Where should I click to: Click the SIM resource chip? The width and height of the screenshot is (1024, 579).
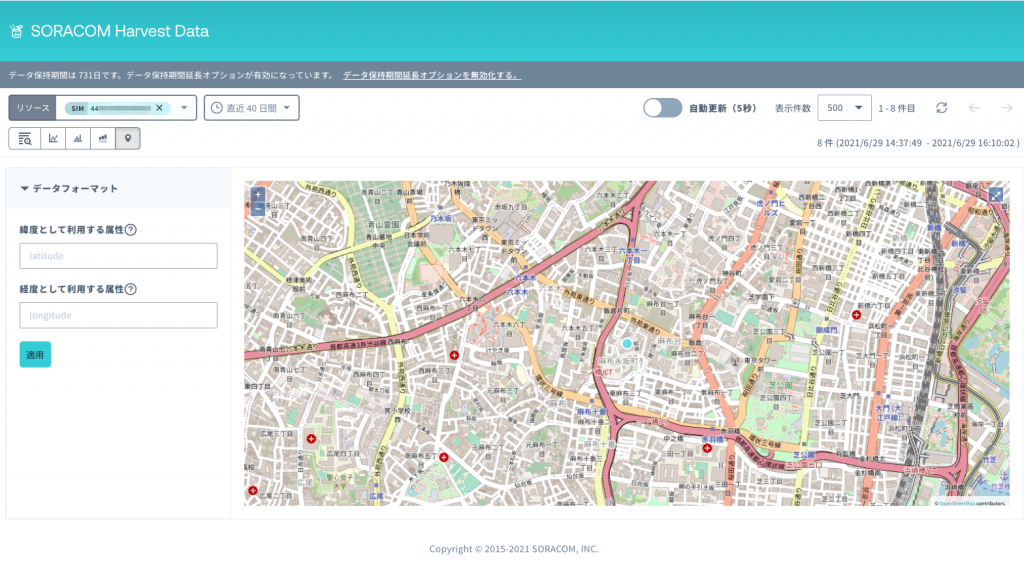118,108
